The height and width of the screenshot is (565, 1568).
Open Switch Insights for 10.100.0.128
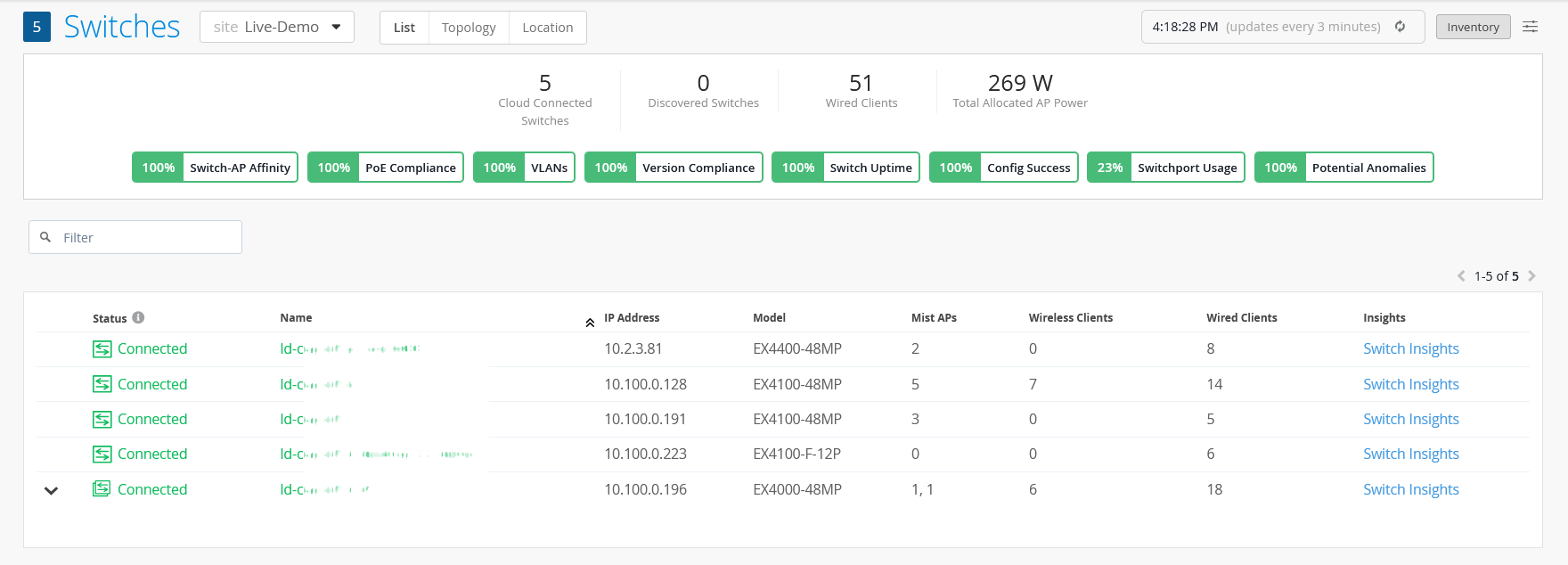tap(1411, 384)
